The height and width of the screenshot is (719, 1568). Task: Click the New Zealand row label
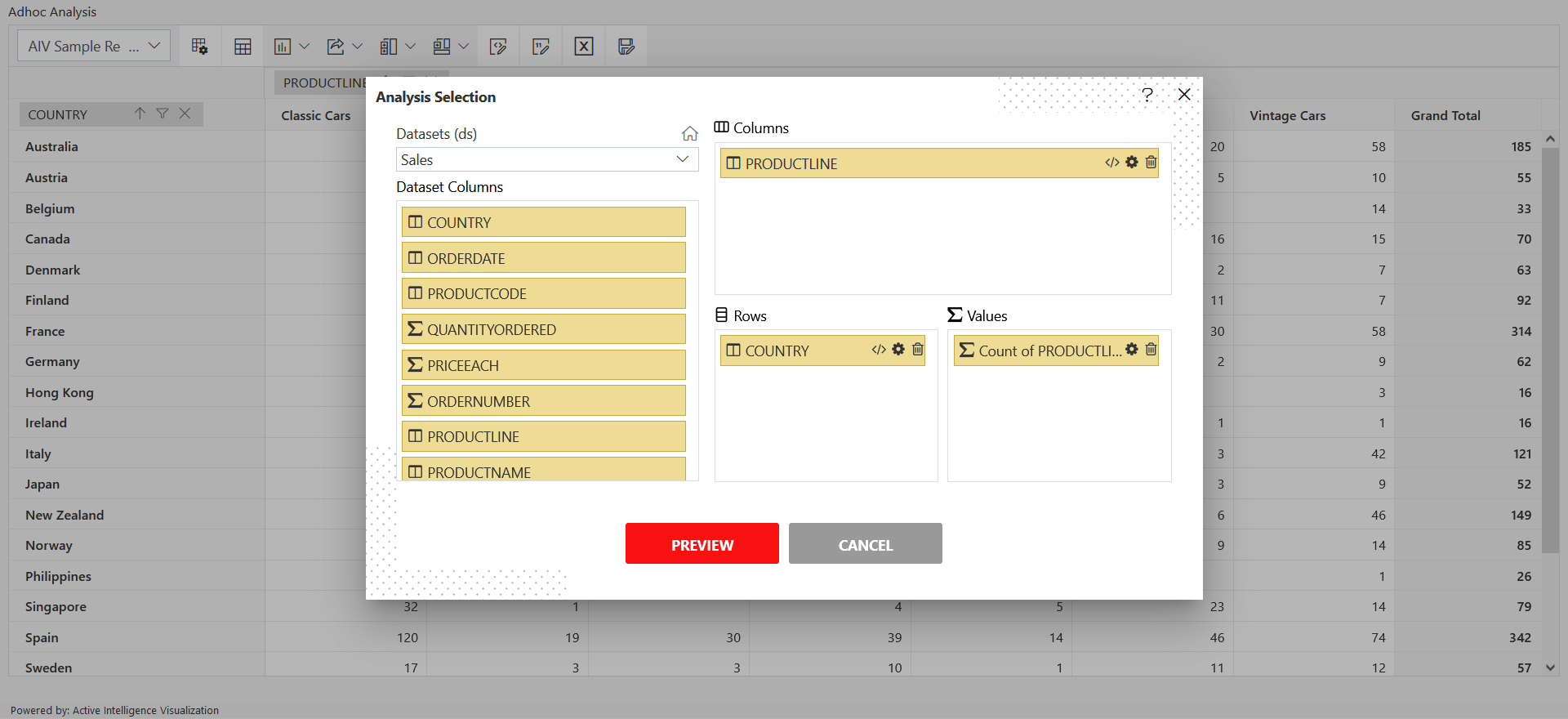[65, 515]
